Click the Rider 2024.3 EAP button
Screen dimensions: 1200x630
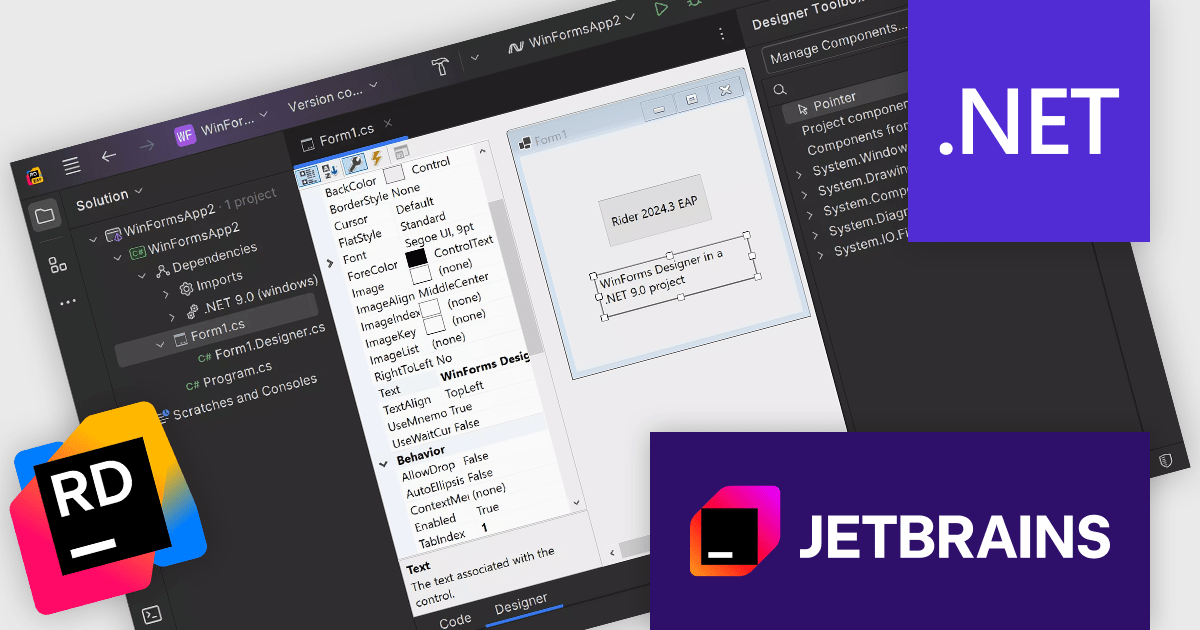(654, 209)
